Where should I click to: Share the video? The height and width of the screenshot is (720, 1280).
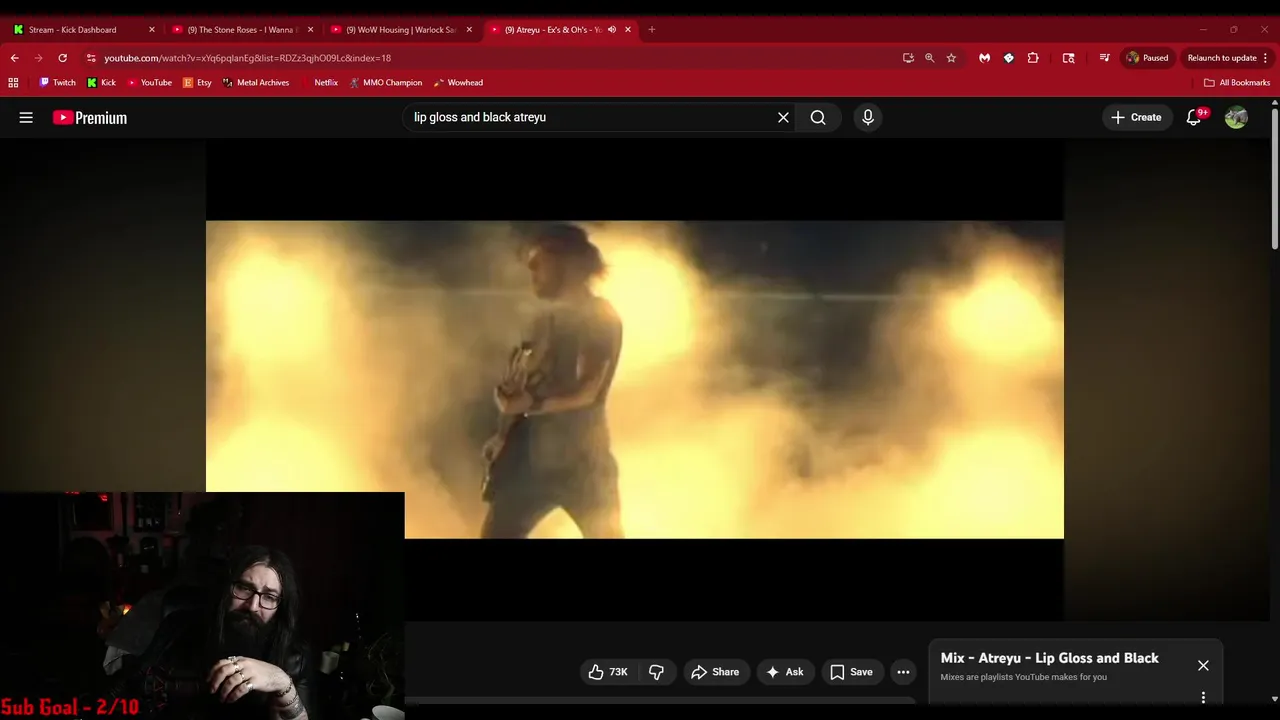(716, 672)
